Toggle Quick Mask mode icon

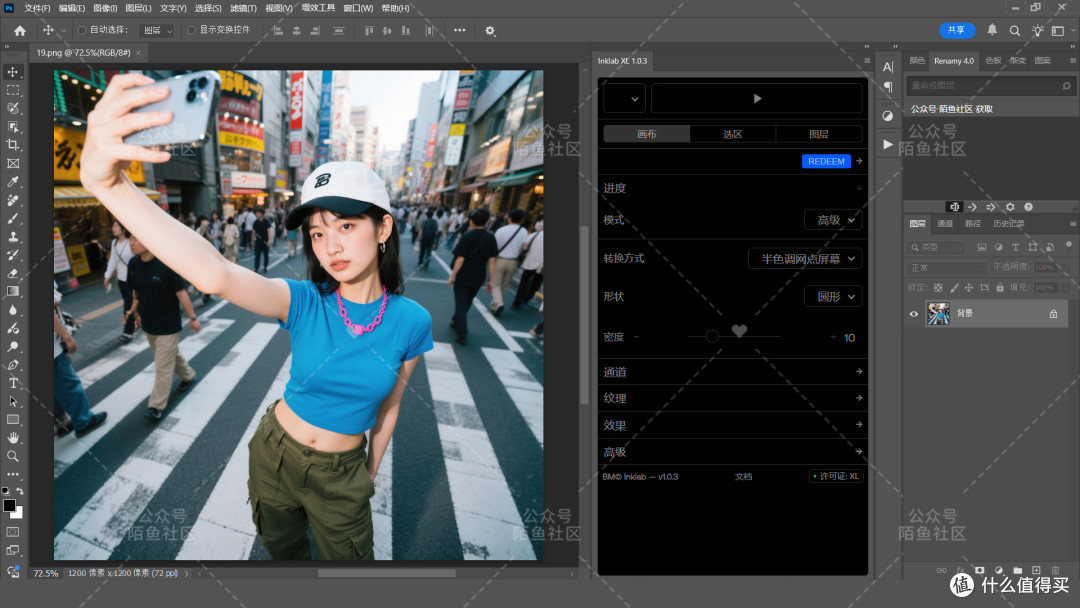[12, 532]
